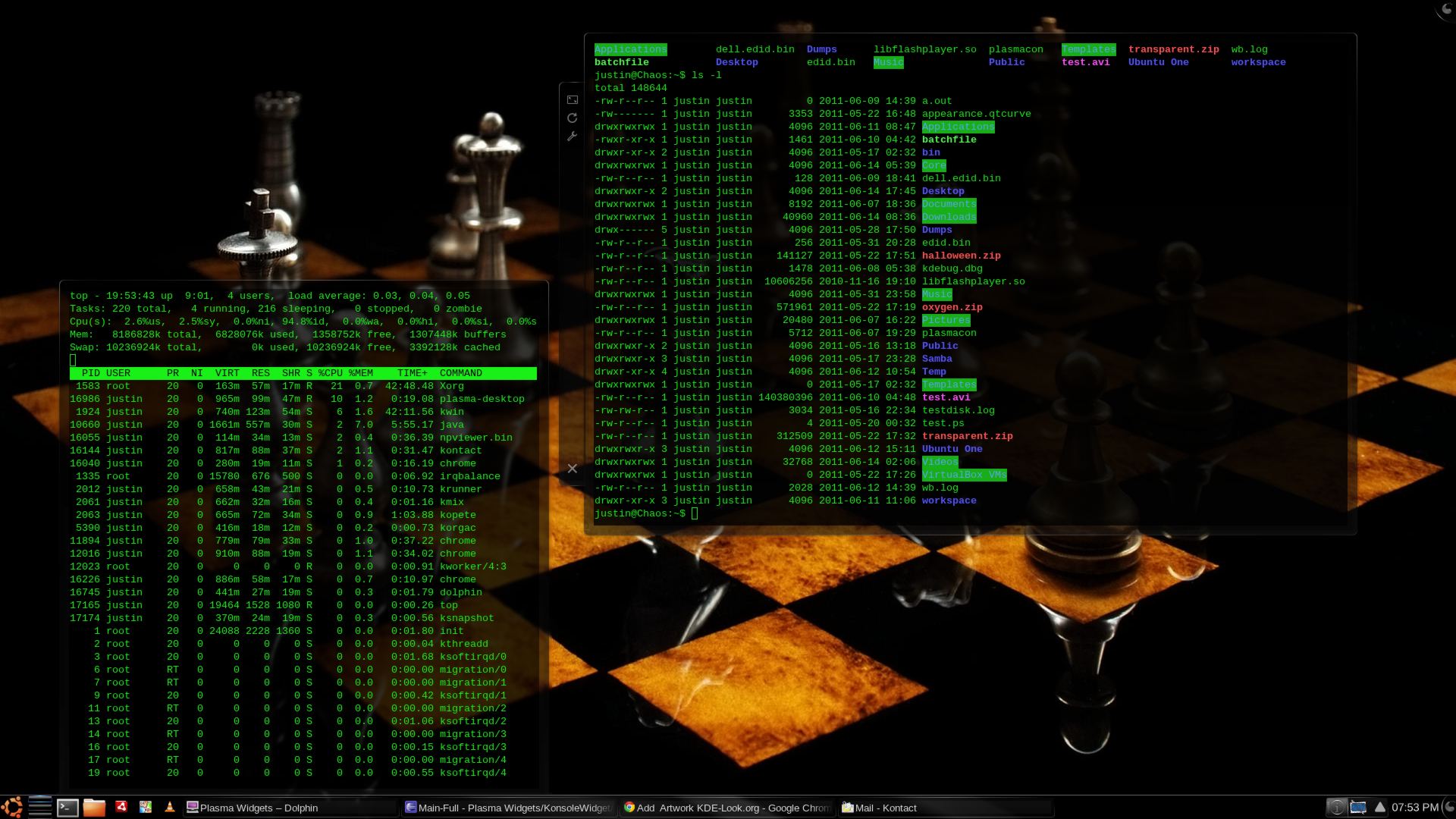Remove widget using the X handle

click(x=573, y=469)
